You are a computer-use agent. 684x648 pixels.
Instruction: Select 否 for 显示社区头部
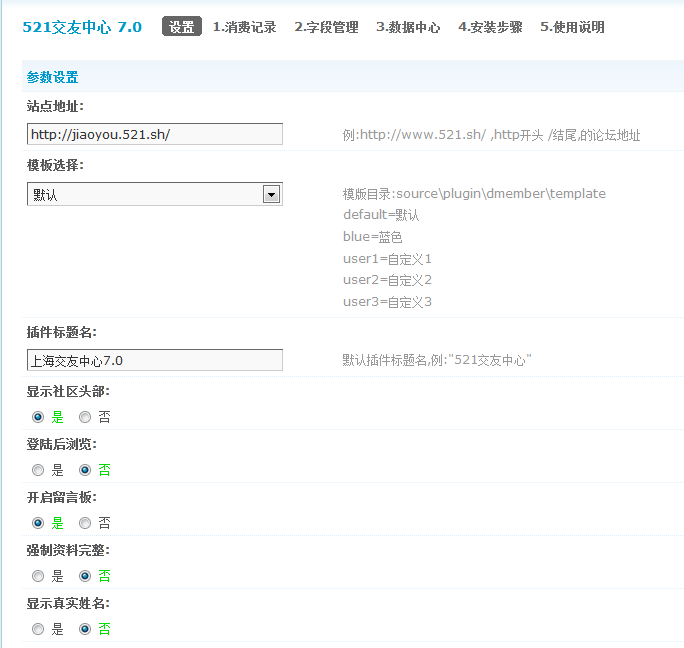85,417
